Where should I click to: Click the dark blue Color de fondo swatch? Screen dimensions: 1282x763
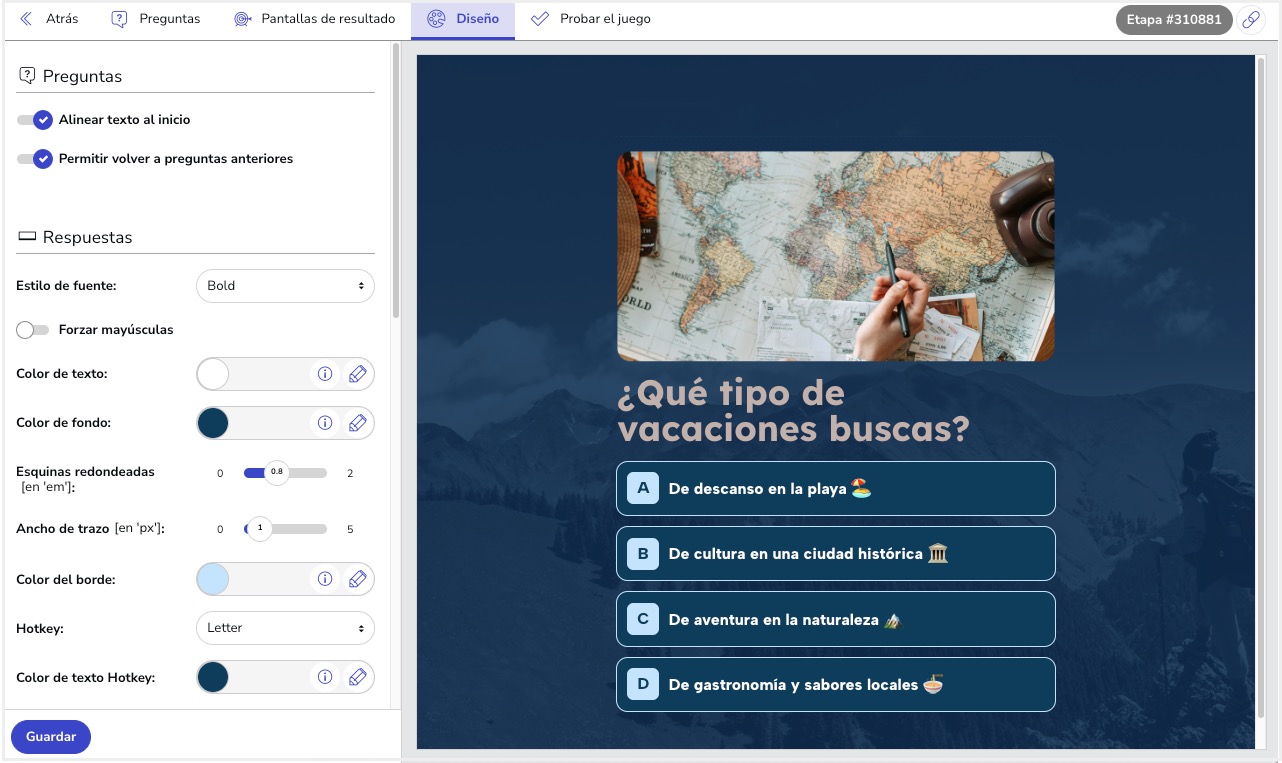coord(213,422)
